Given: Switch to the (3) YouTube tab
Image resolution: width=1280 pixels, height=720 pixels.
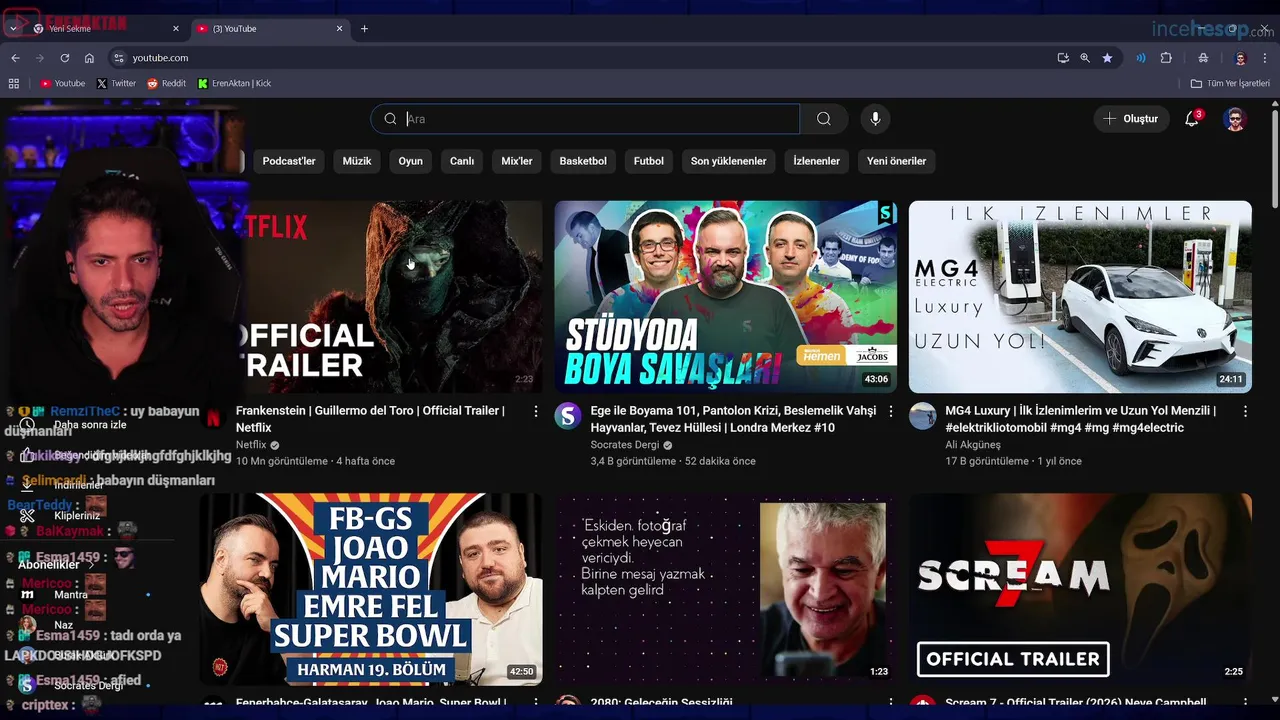Looking at the screenshot, I should point(270,29).
